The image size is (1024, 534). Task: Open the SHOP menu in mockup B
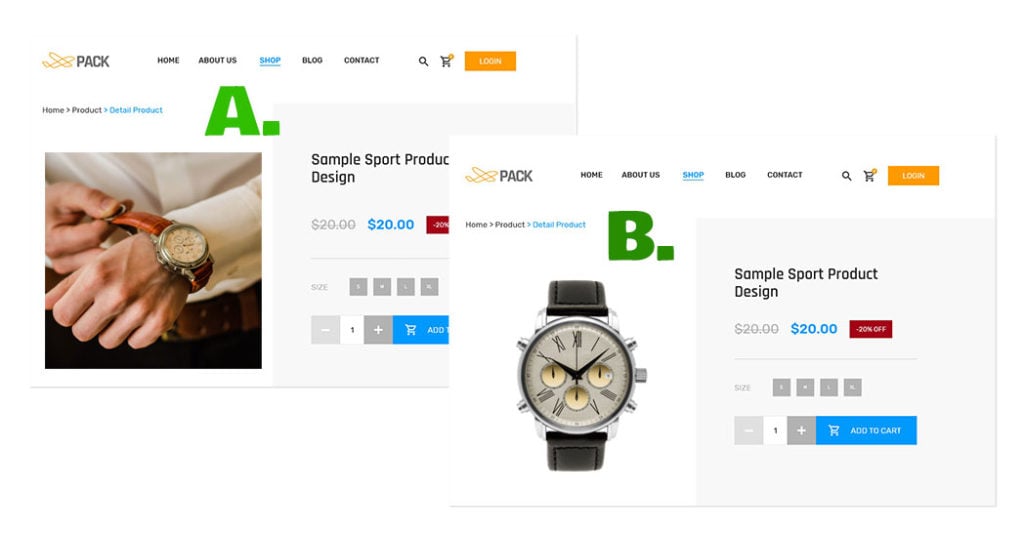(x=693, y=175)
